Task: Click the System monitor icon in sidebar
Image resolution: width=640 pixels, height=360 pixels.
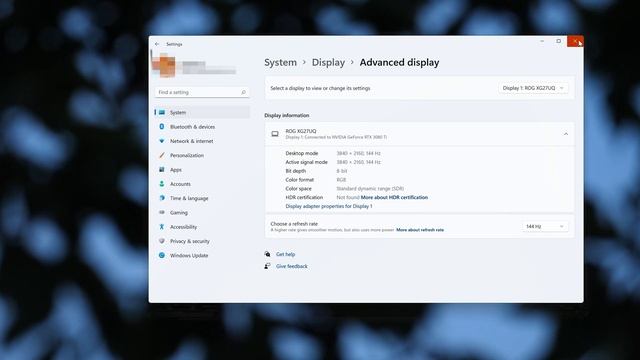Action: pos(162,112)
